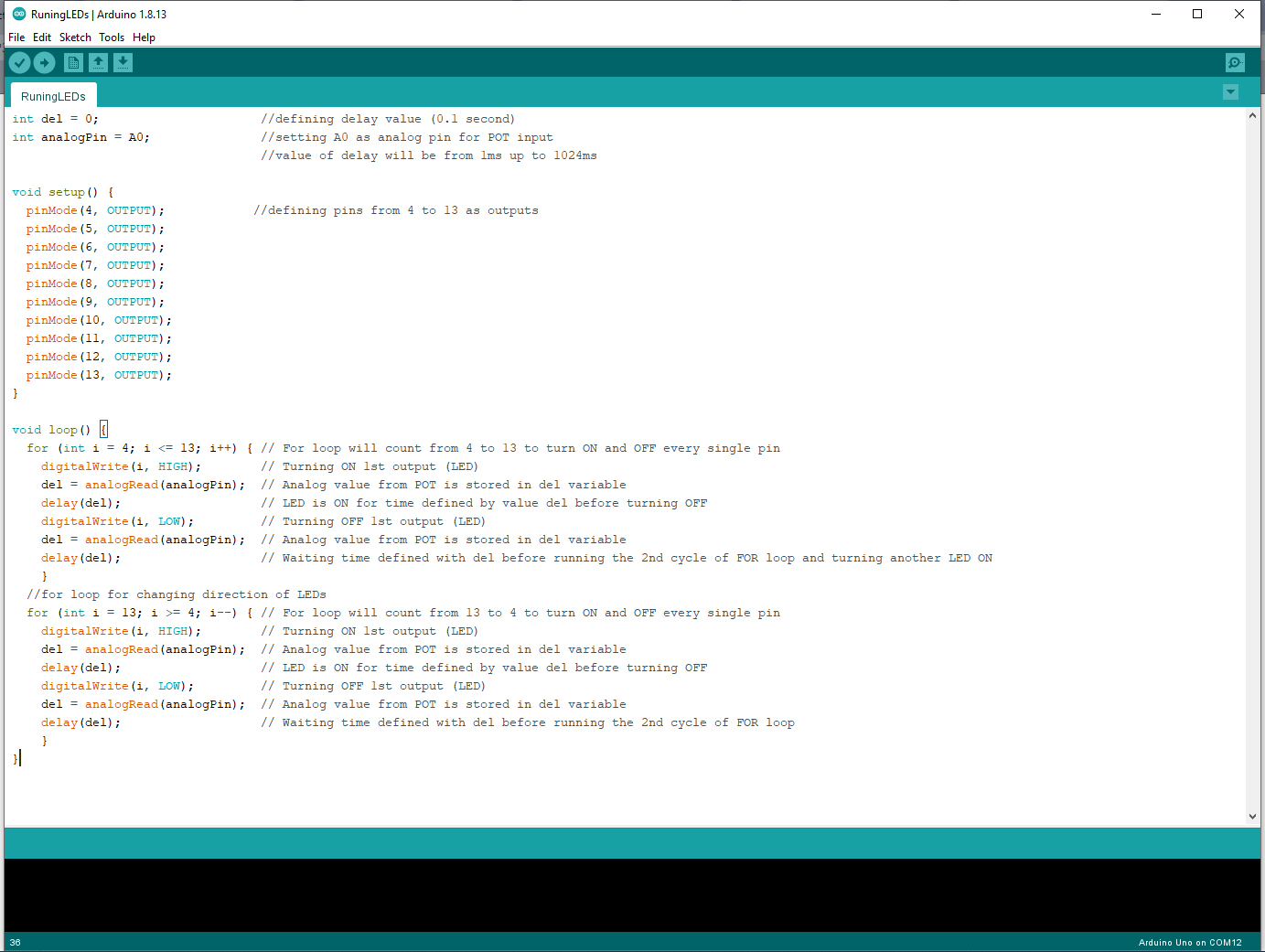Create a new sketch with the New icon

click(73, 62)
